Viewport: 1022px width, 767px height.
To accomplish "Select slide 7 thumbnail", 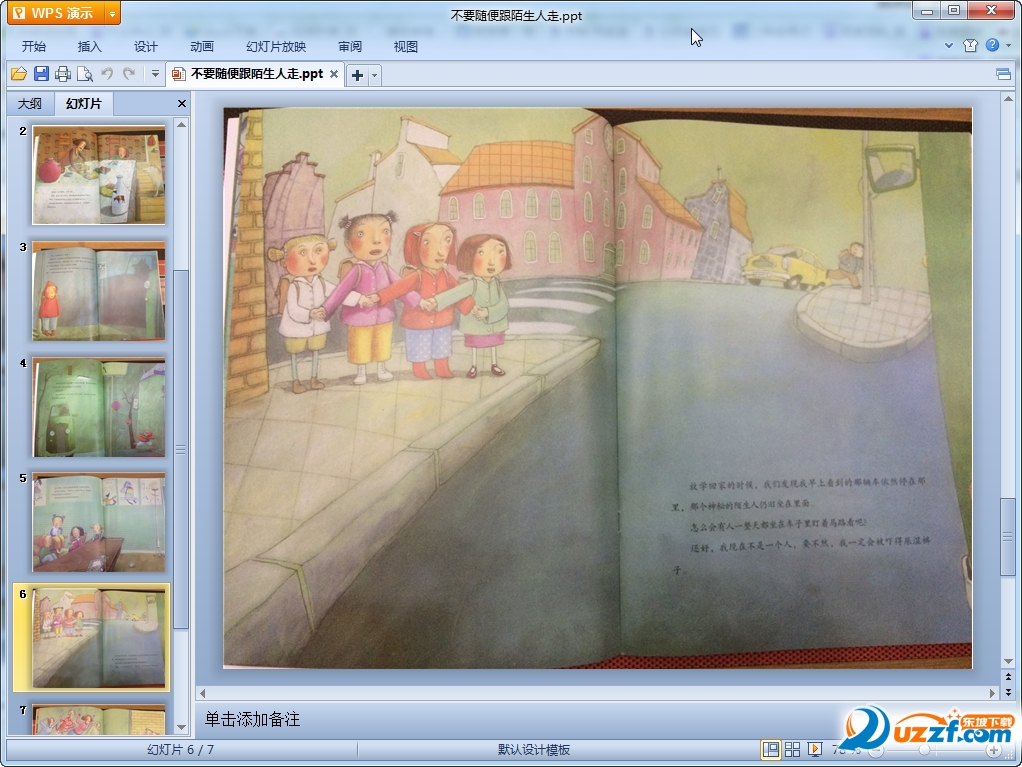I will click(99, 719).
